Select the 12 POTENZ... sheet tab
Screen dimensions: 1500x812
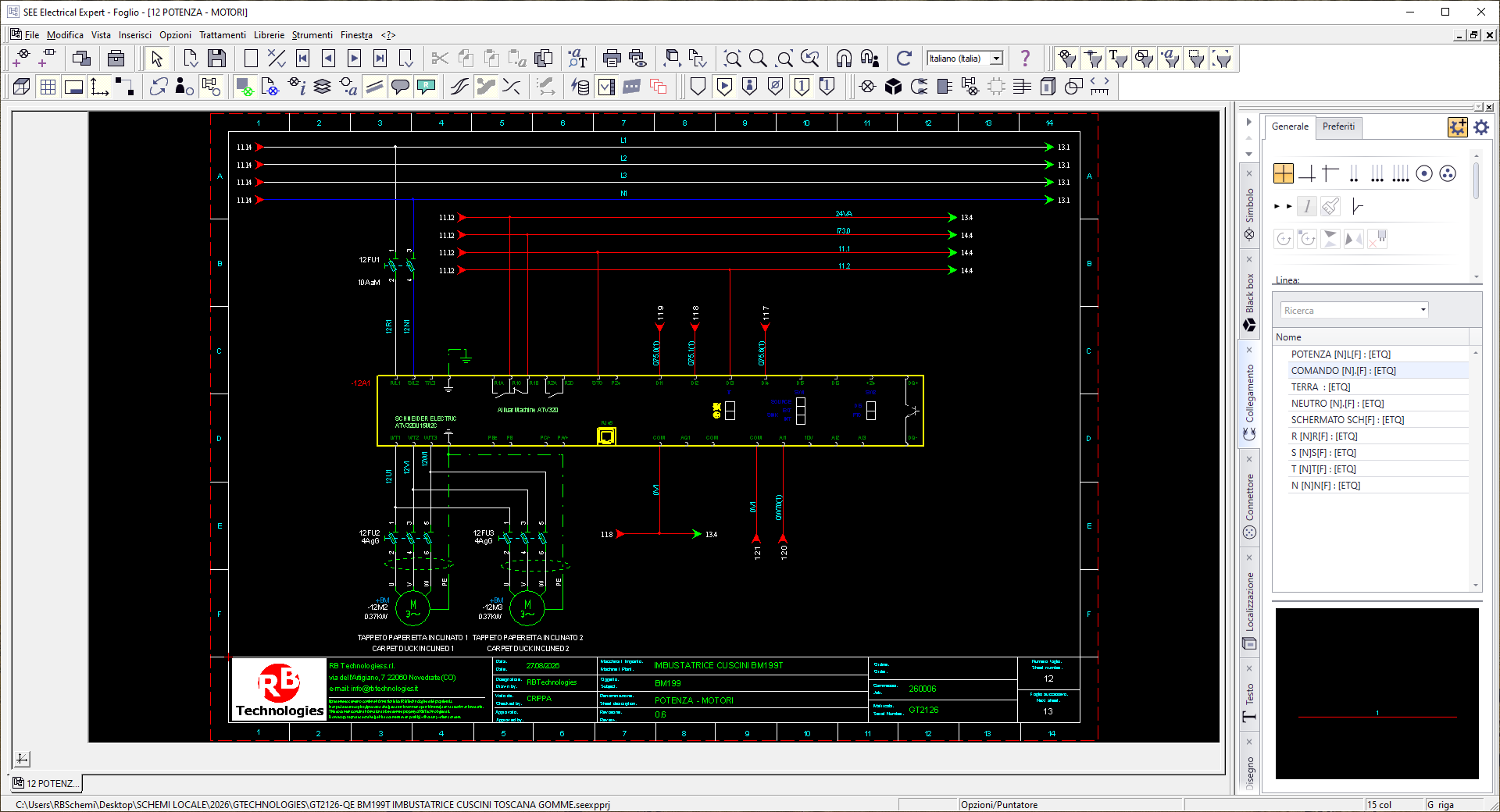click(x=46, y=783)
